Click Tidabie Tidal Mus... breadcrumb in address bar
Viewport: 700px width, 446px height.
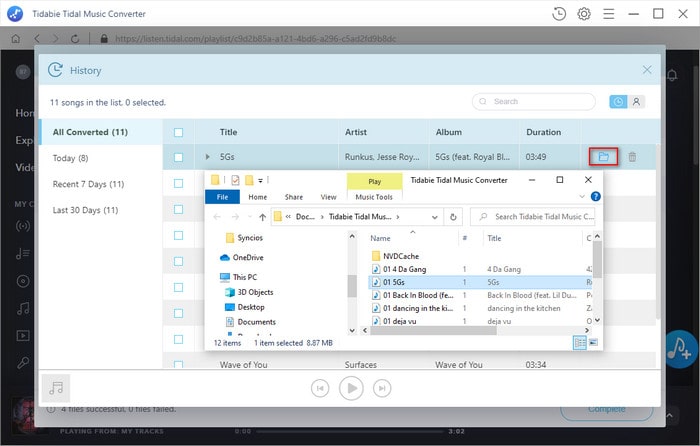click(x=360, y=217)
